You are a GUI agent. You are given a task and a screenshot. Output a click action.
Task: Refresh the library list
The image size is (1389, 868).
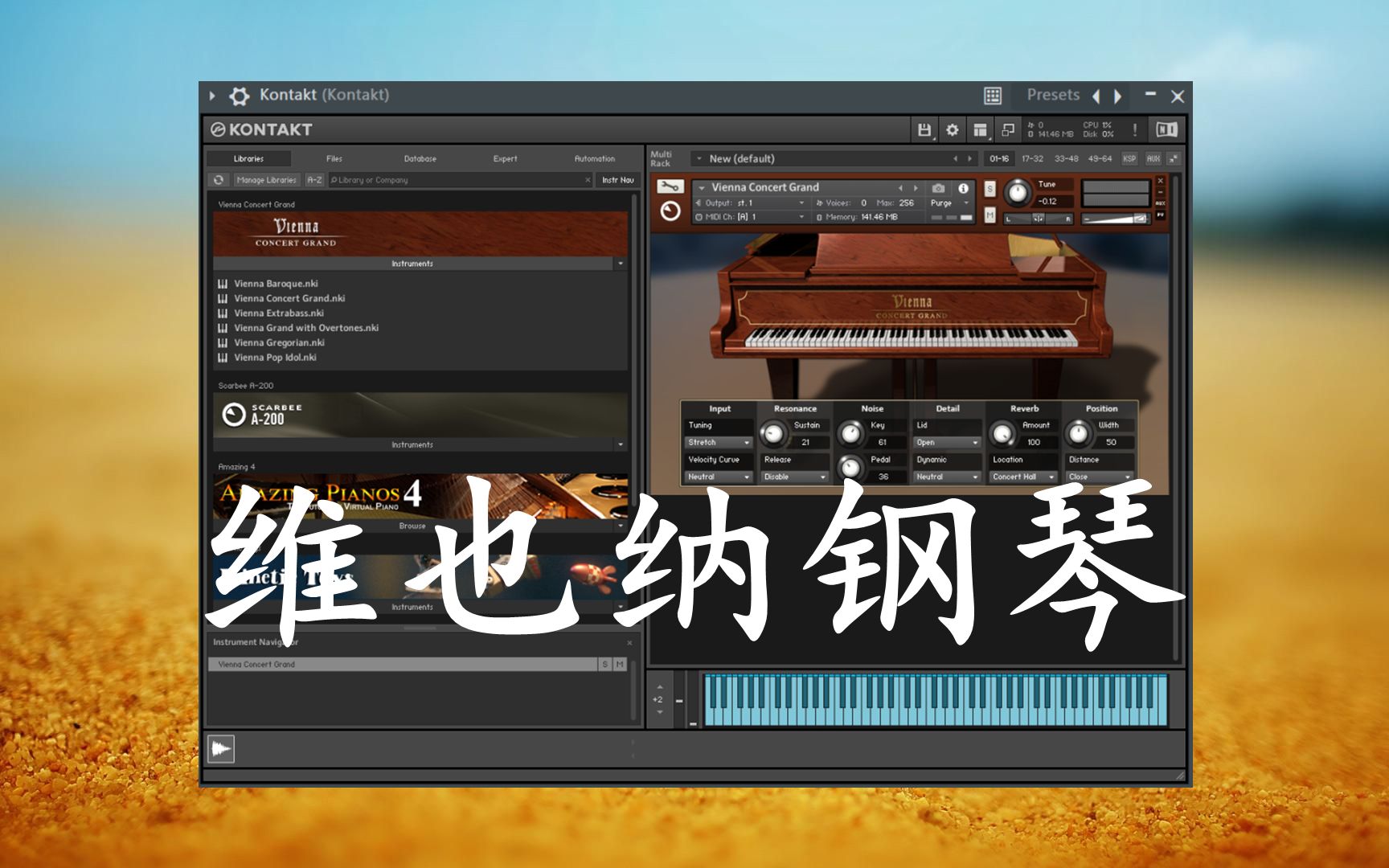pos(219,180)
